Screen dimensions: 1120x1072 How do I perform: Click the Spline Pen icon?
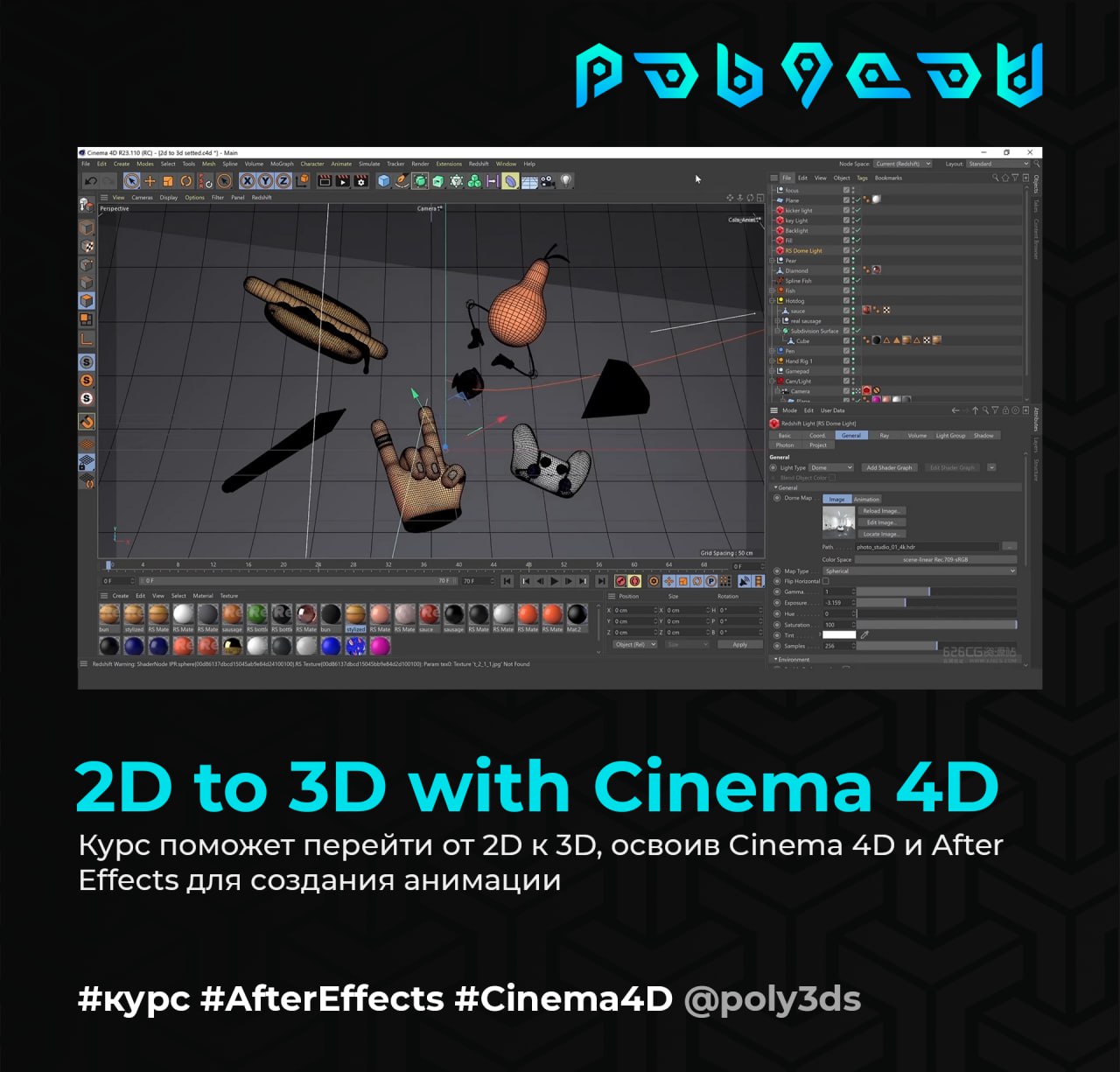(402, 181)
